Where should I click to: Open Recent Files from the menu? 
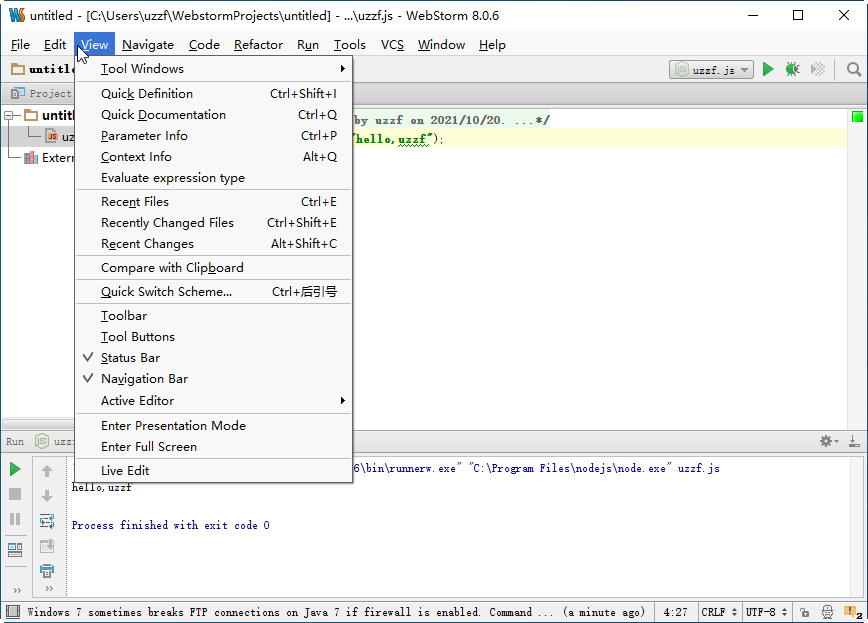click(213, 202)
